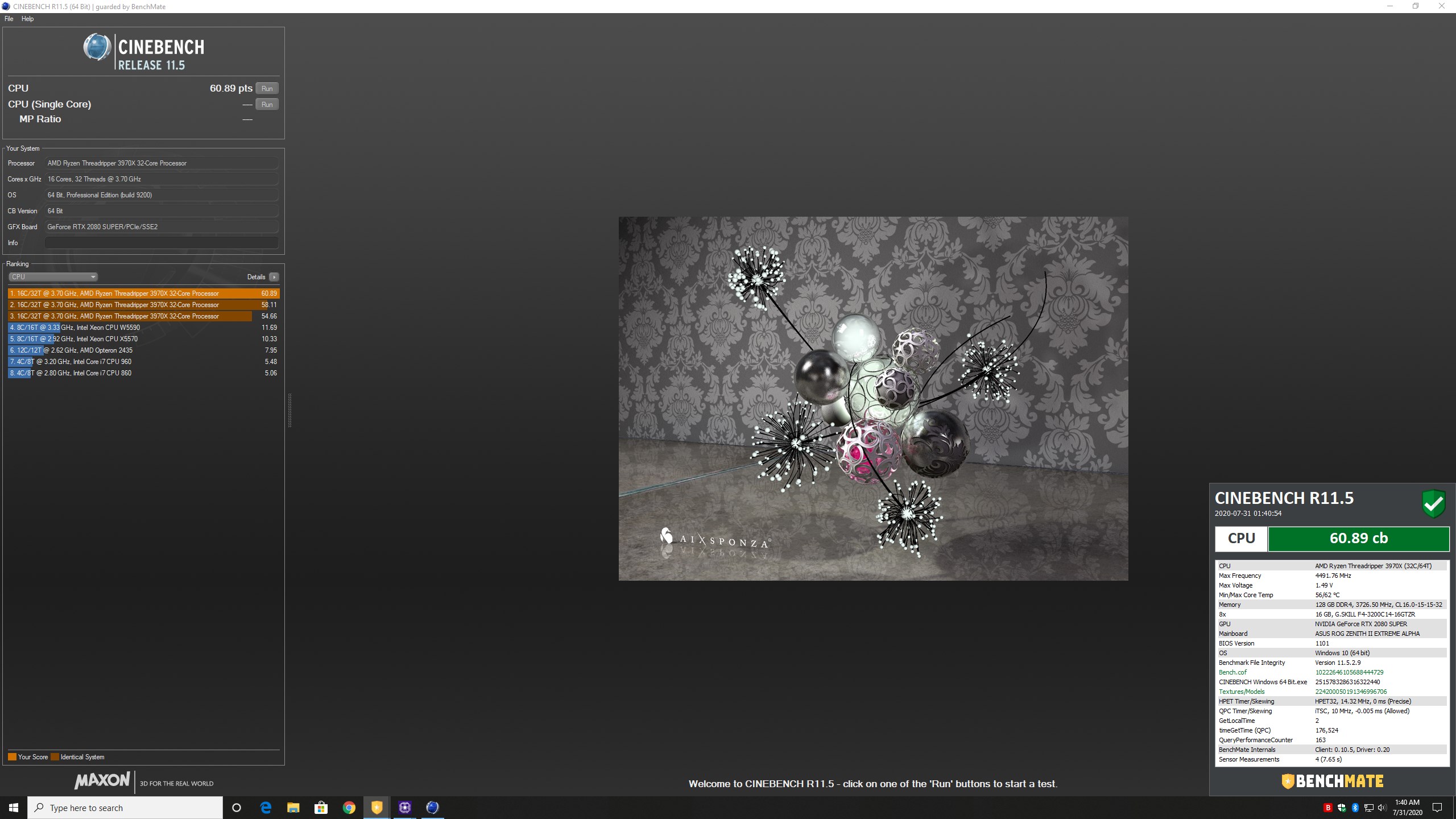Select the Intel Xeon X5570 ranking row
Image resolution: width=1456 pixels, height=819 pixels.
pyautogui.click(x=144, y=339)
